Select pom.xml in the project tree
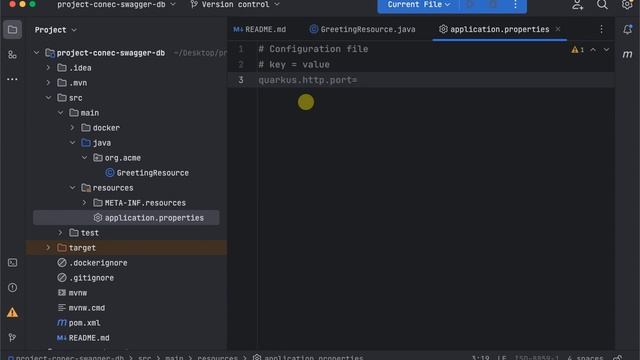 79,323
